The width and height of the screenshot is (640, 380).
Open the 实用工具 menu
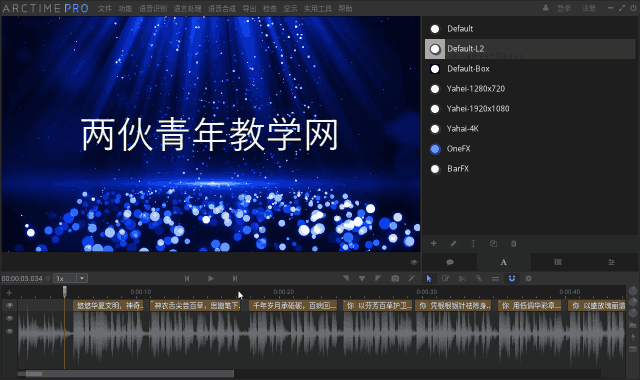[x=318, y=9]
